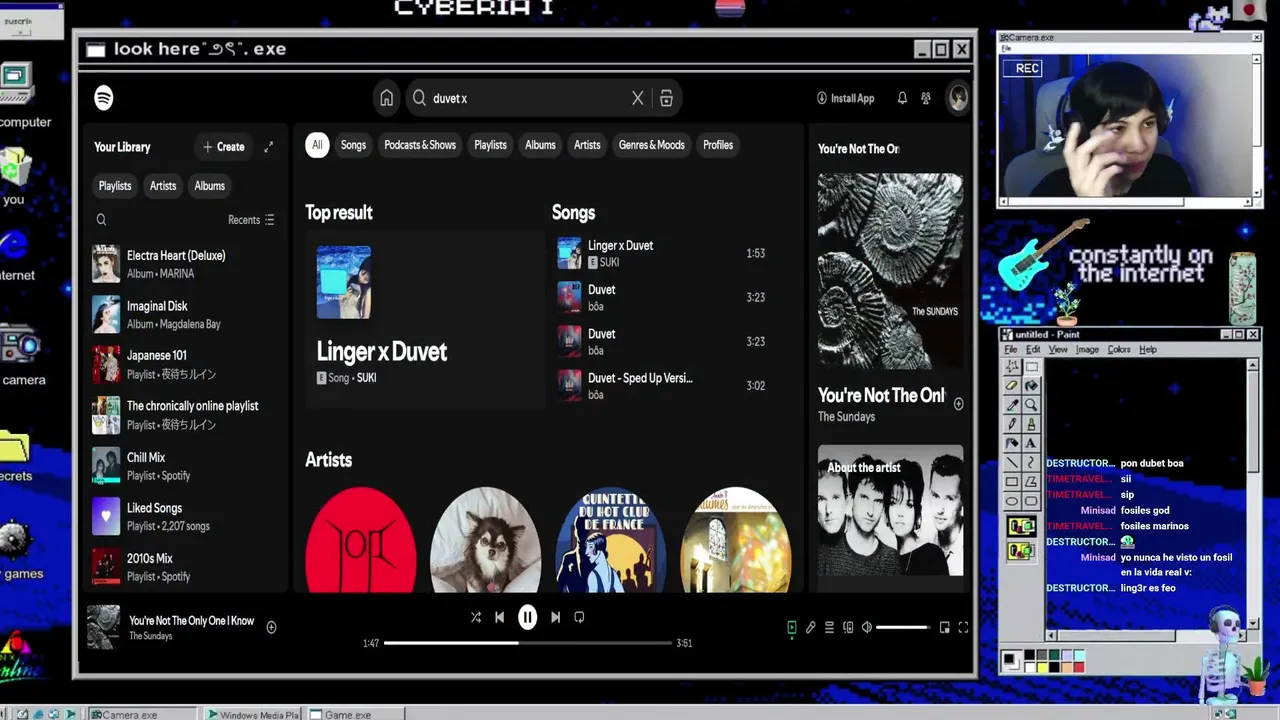Toggle repeat mode
1280x720 pixels.
[x=579, y=617]
